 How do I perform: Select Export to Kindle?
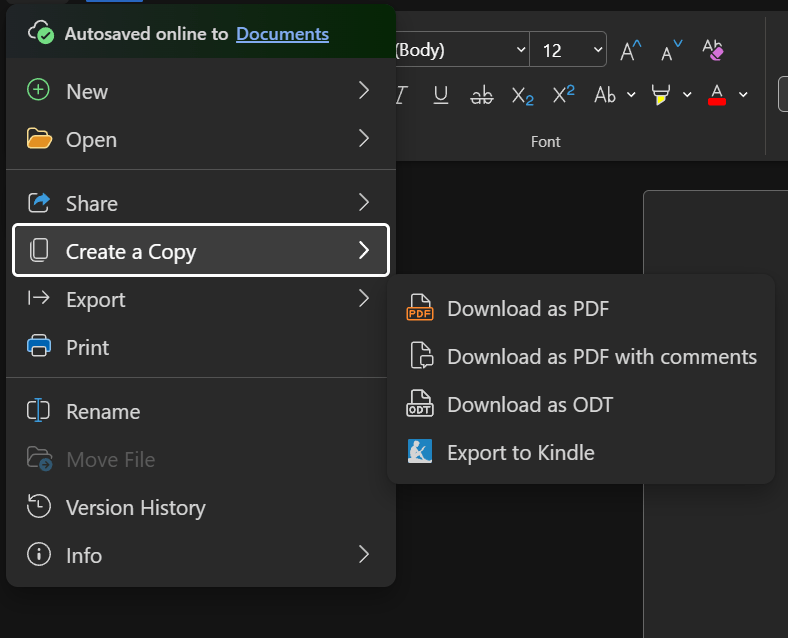click(520, 453)
